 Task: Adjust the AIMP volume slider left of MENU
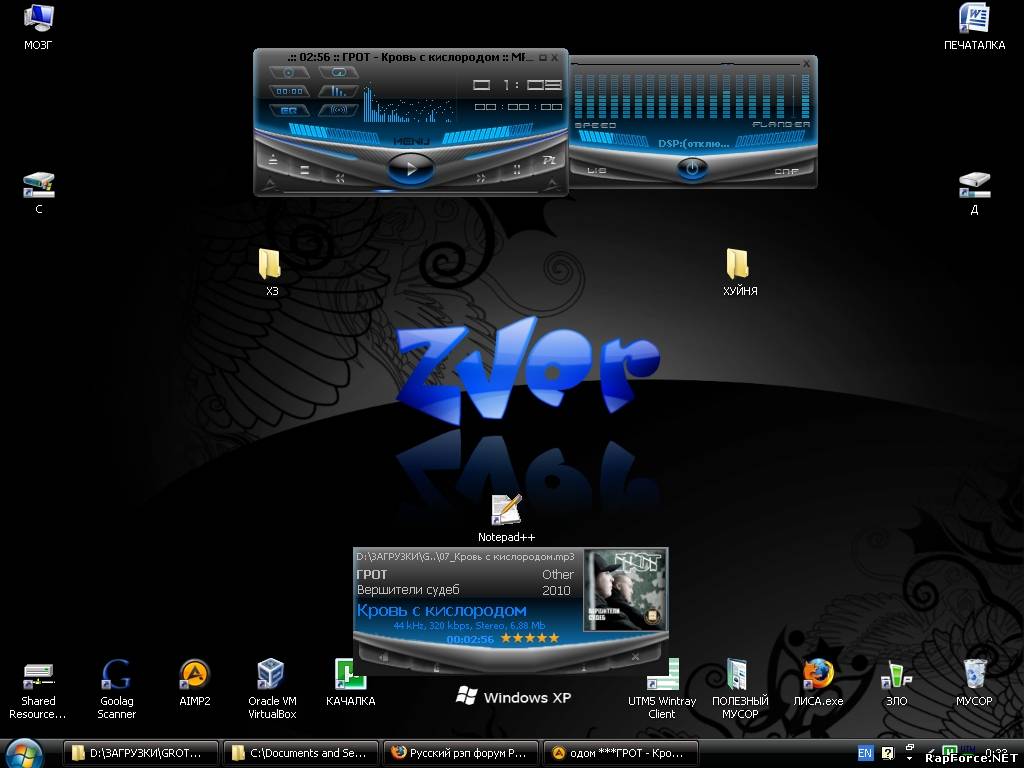click(x=334, y=133)
